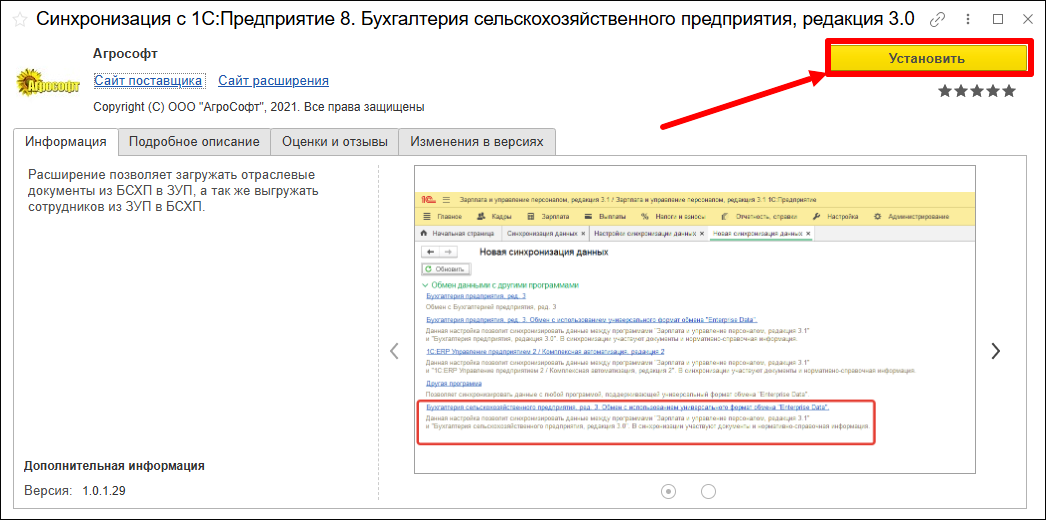This screenshot has width=1046, height=520.
Task: Copy link using the chain icon
Action: coord(937,20)
